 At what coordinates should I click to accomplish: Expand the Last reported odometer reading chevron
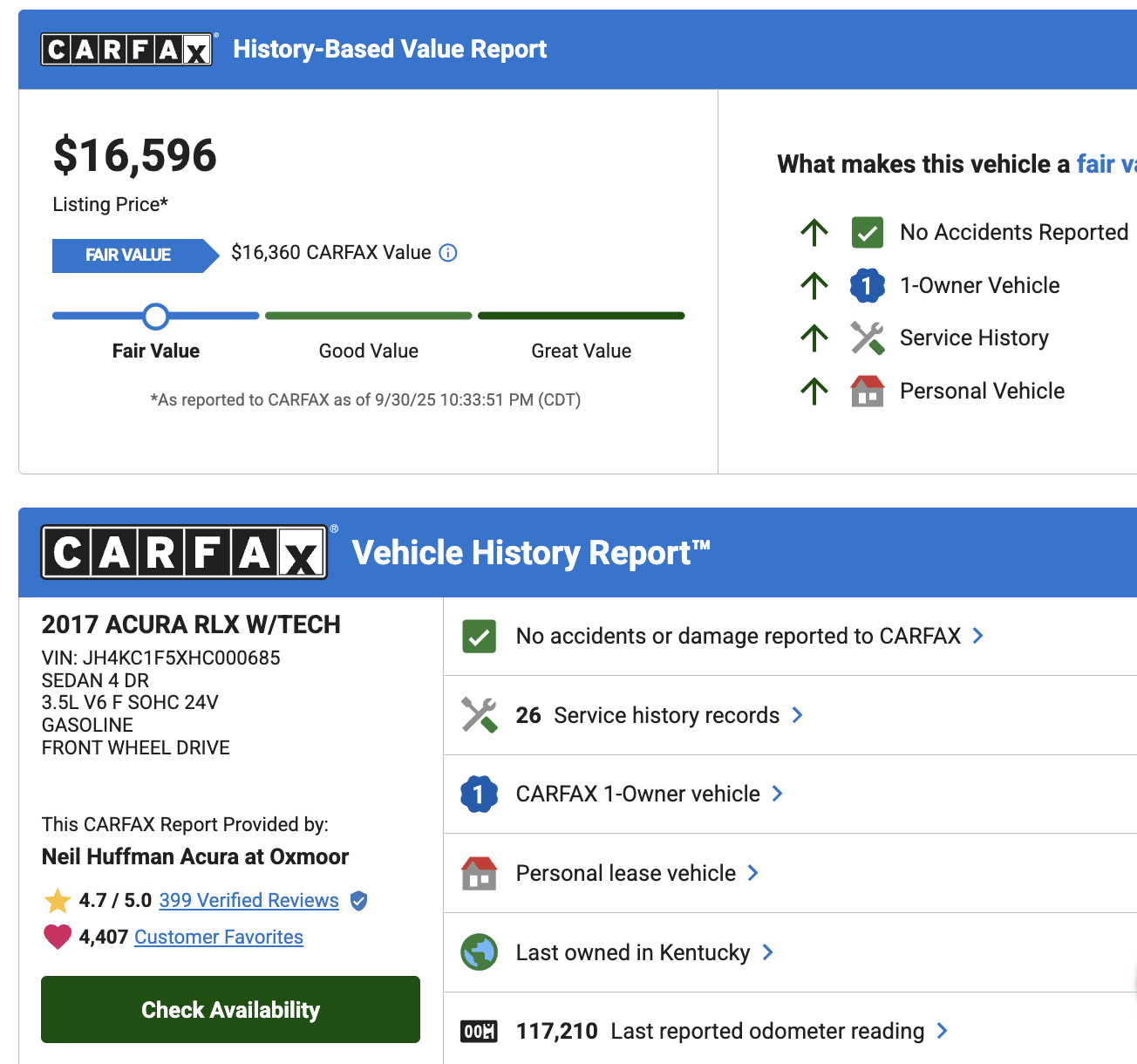click(x=943, y=1031)
